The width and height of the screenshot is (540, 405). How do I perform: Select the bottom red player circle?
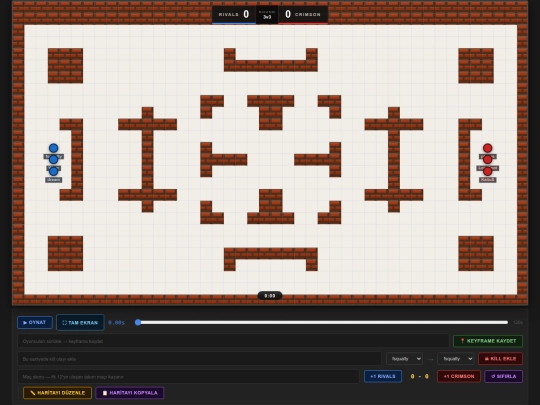[488, 171]
